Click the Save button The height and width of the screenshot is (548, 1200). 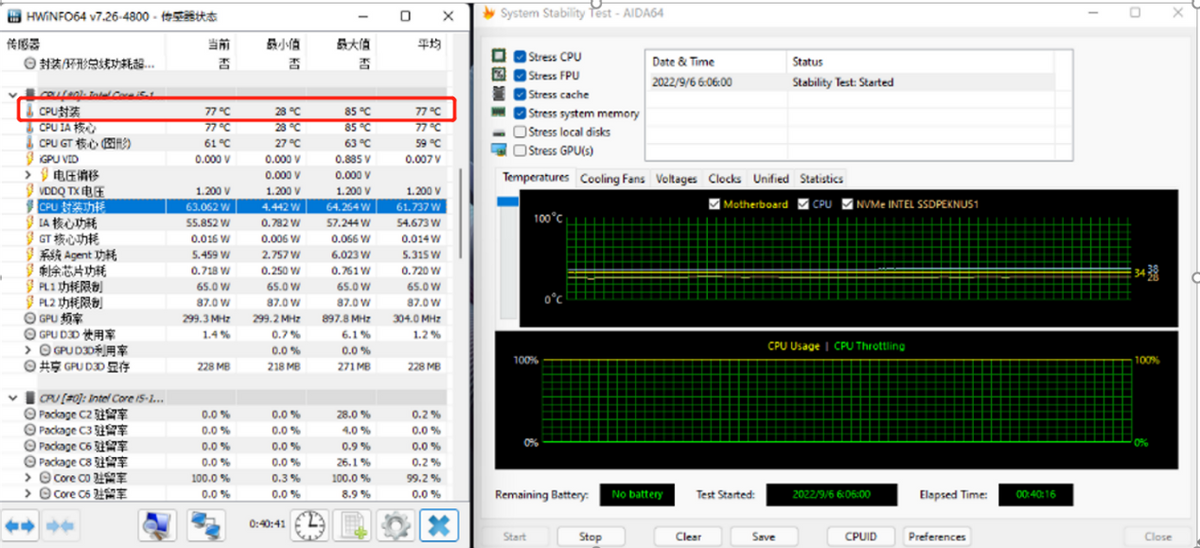(x=763, y=536)
